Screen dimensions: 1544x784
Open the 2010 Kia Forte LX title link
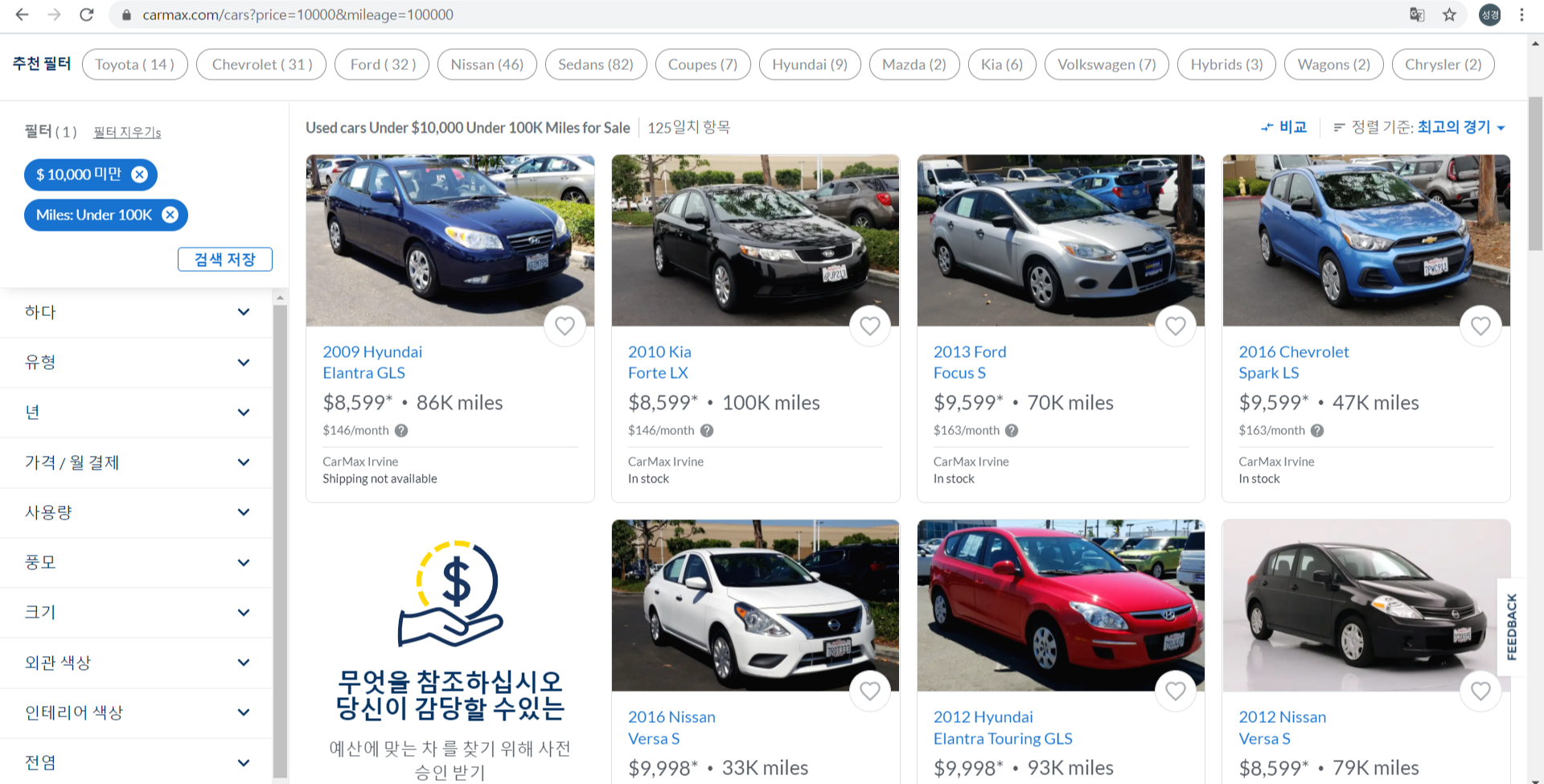(659, 362)
